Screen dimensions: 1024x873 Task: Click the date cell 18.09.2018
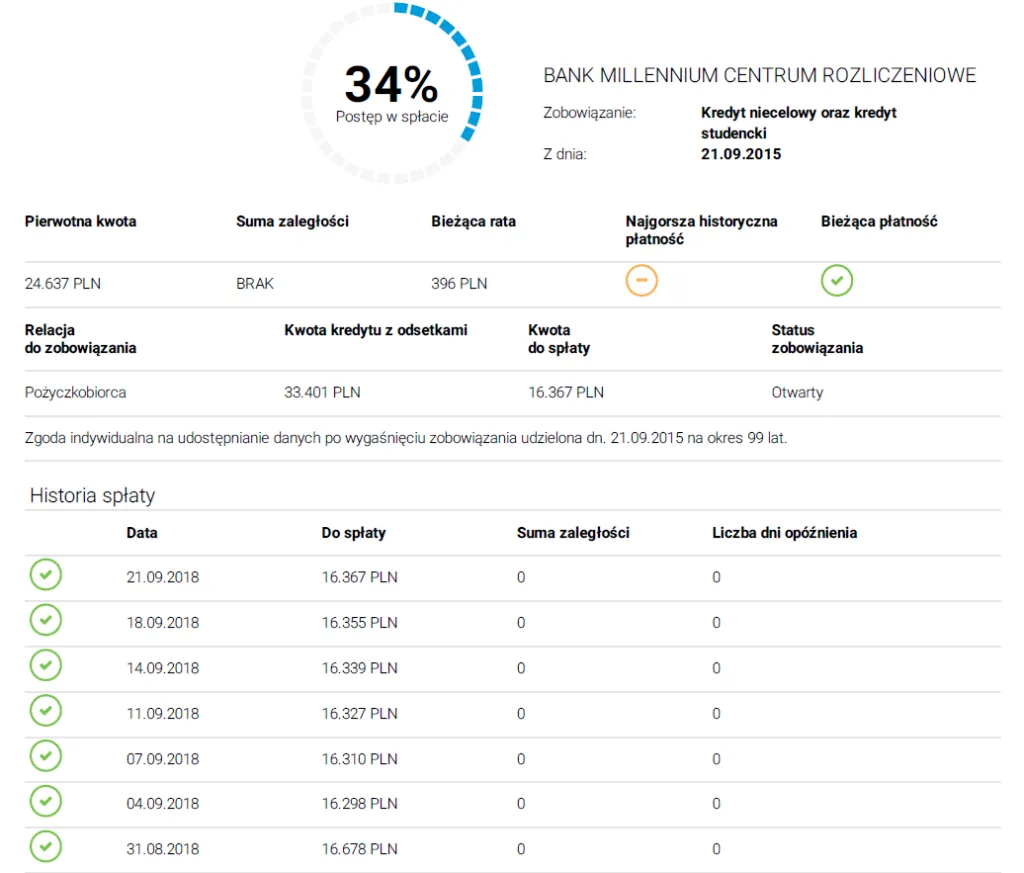click(163, 623)
